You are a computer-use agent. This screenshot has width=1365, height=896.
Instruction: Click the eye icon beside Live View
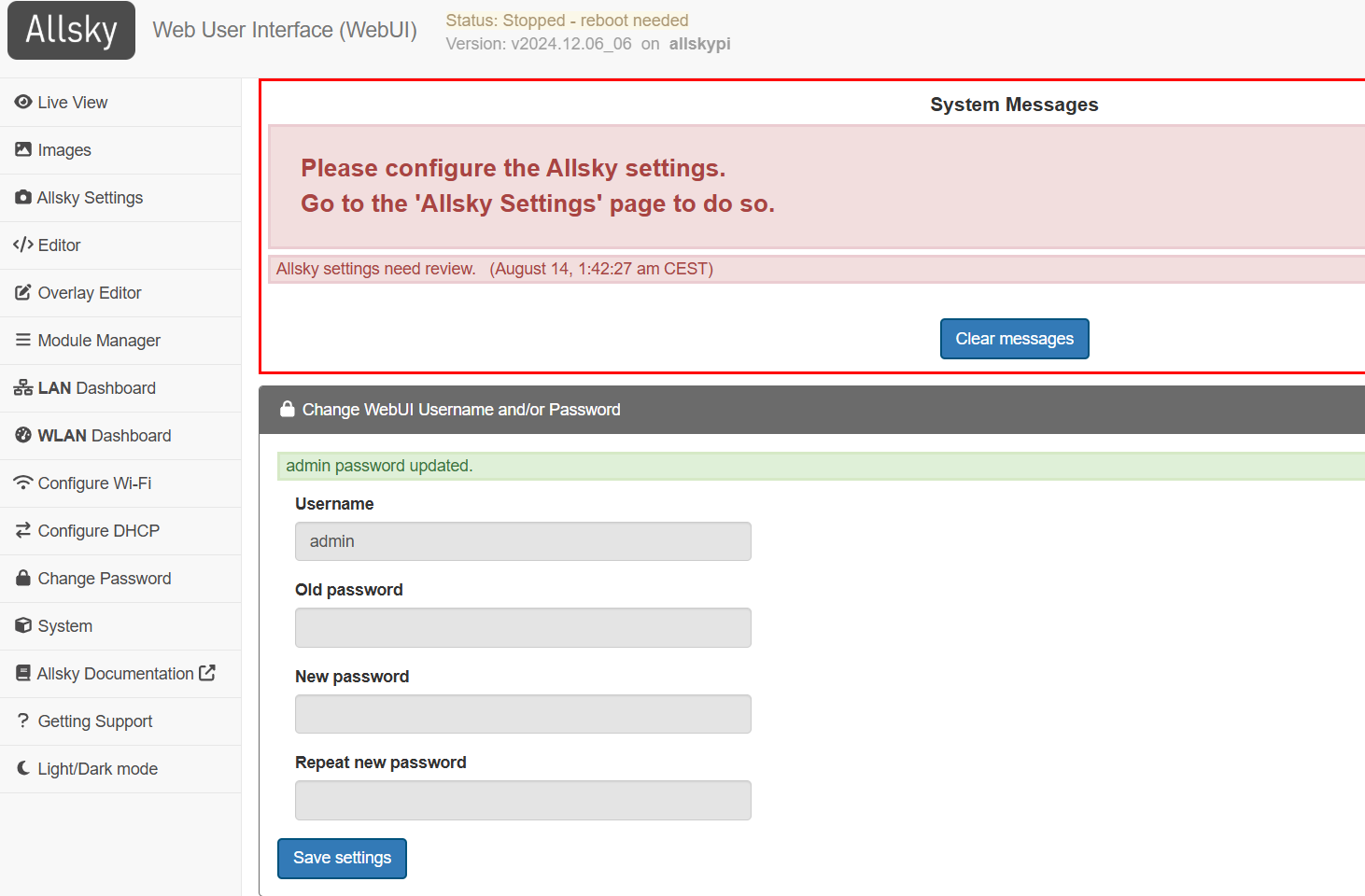(23, 102)
